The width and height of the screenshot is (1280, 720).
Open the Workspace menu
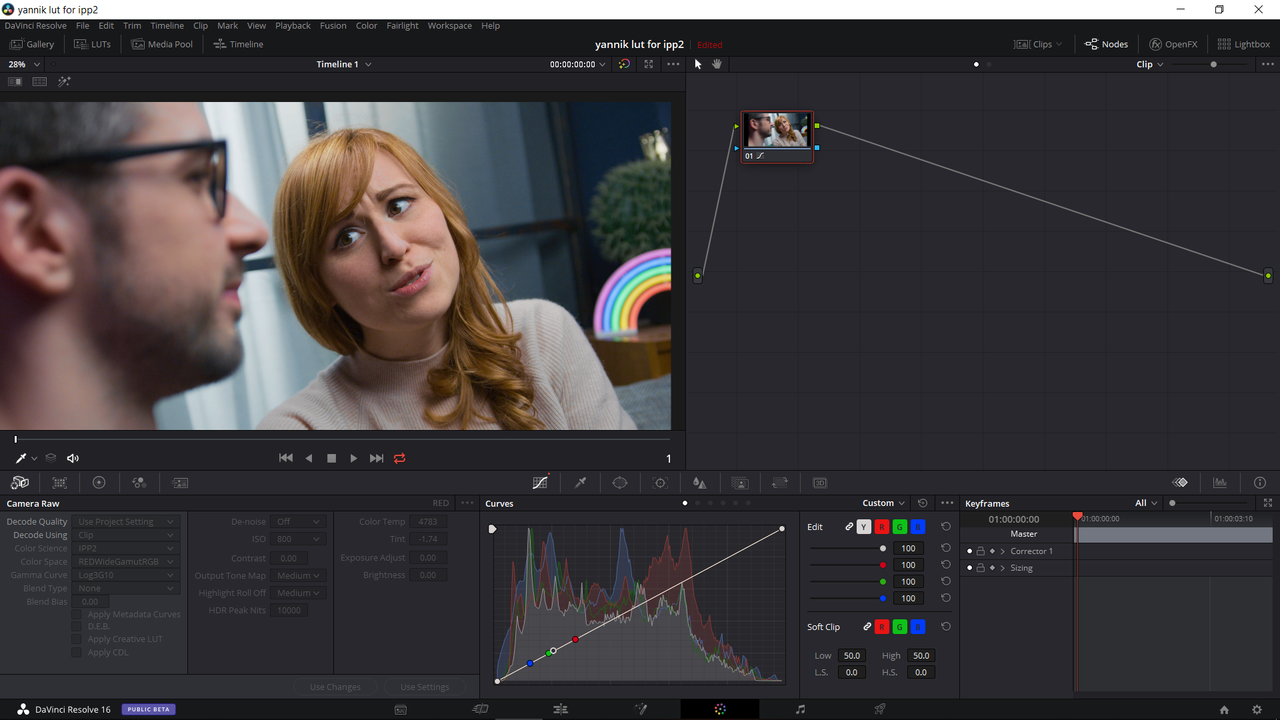pos(450,26)
